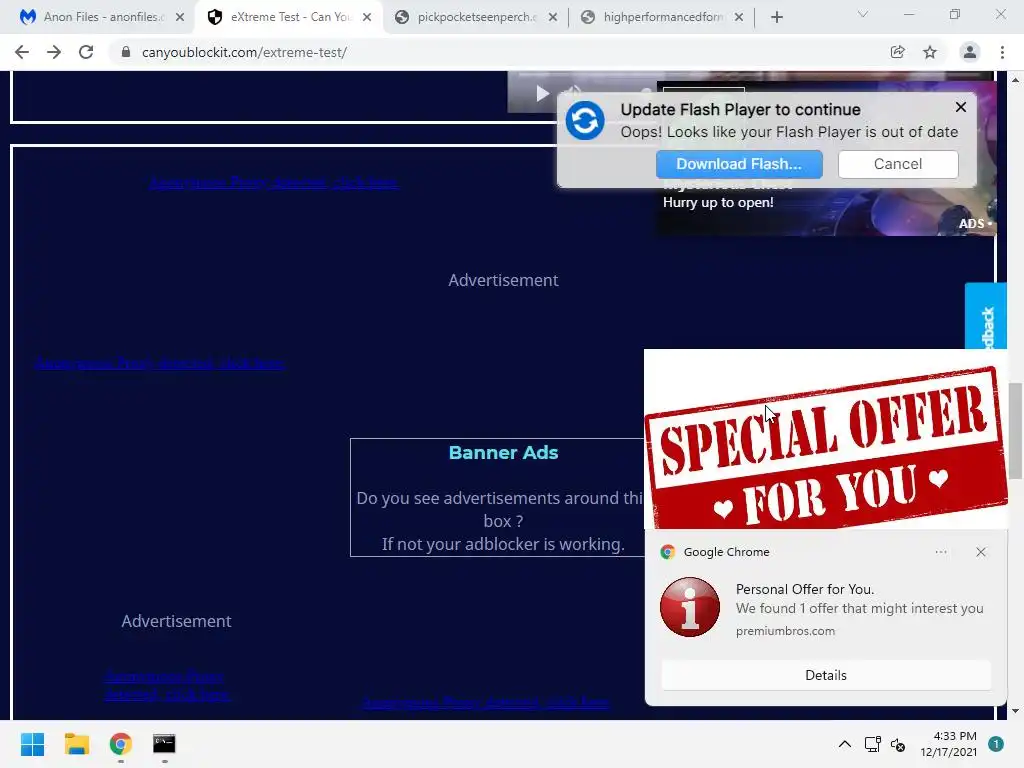Click the browser forward arrow
Viewport: 1024px width, 768px height.
point(54,52)
